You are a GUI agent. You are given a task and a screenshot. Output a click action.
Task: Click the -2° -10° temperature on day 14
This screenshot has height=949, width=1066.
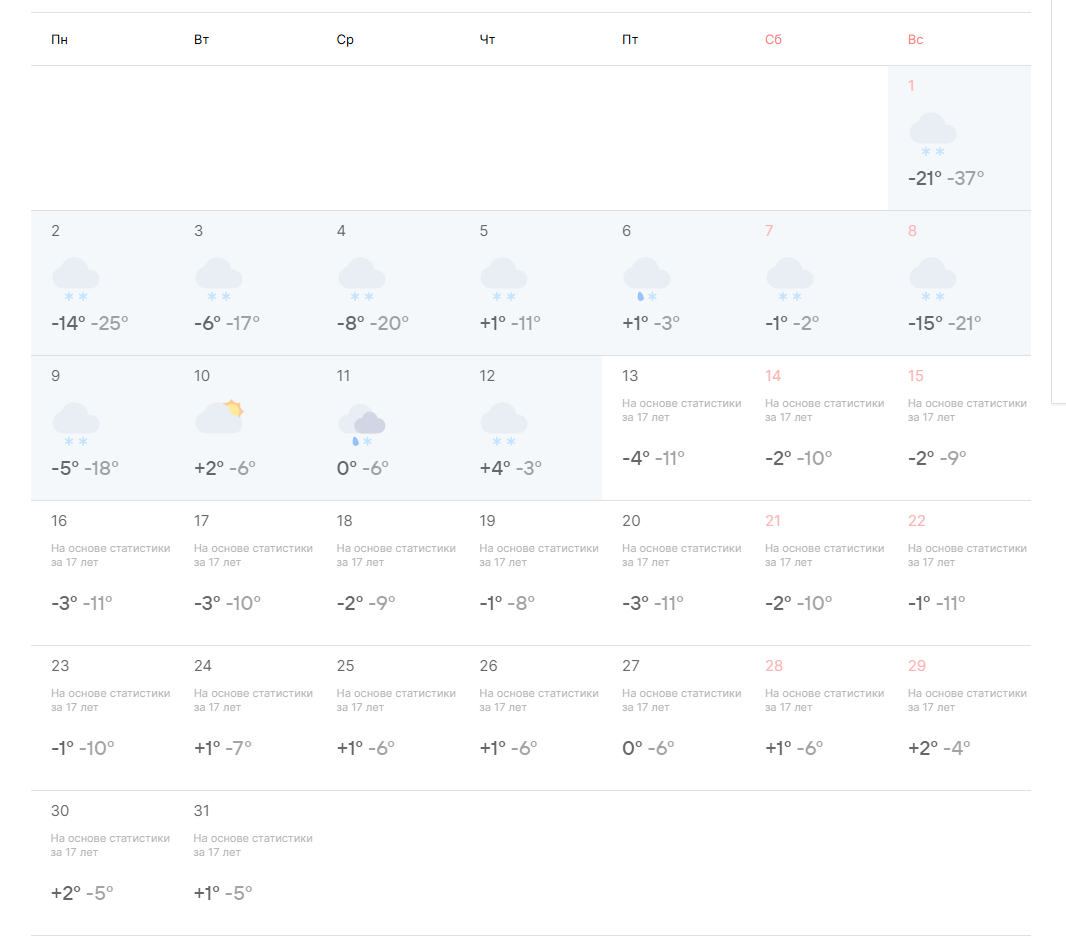798,458
